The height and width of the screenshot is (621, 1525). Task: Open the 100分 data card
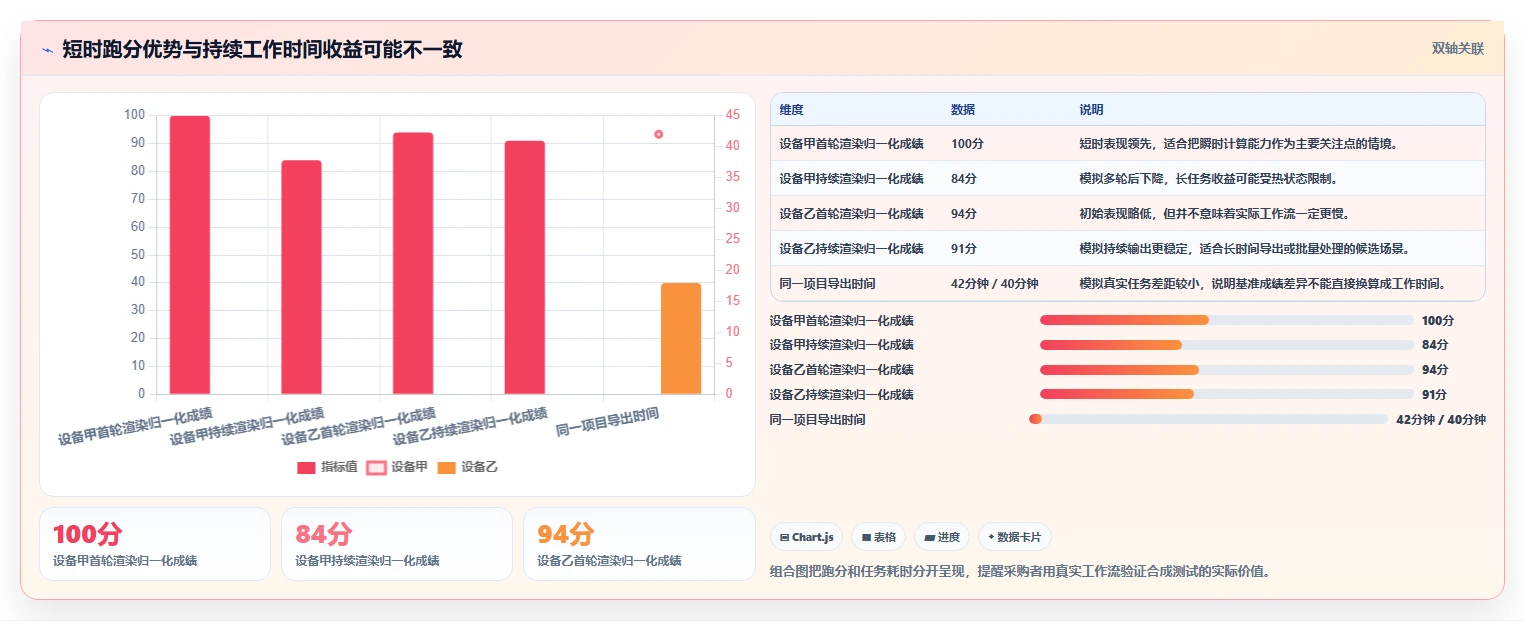tap(155, 544)
